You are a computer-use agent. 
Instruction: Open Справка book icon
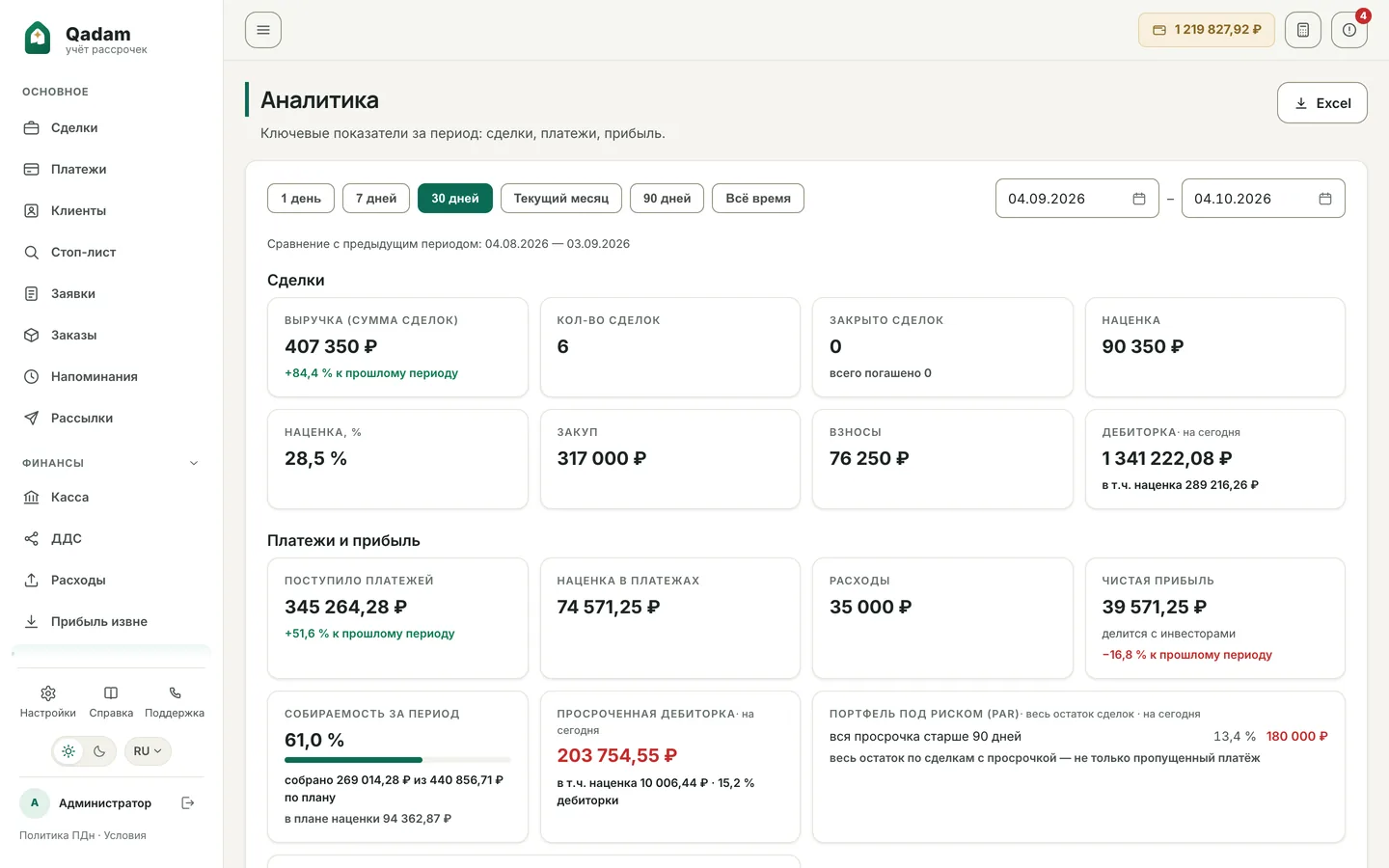pyautogui.click(x=111, y=692)
